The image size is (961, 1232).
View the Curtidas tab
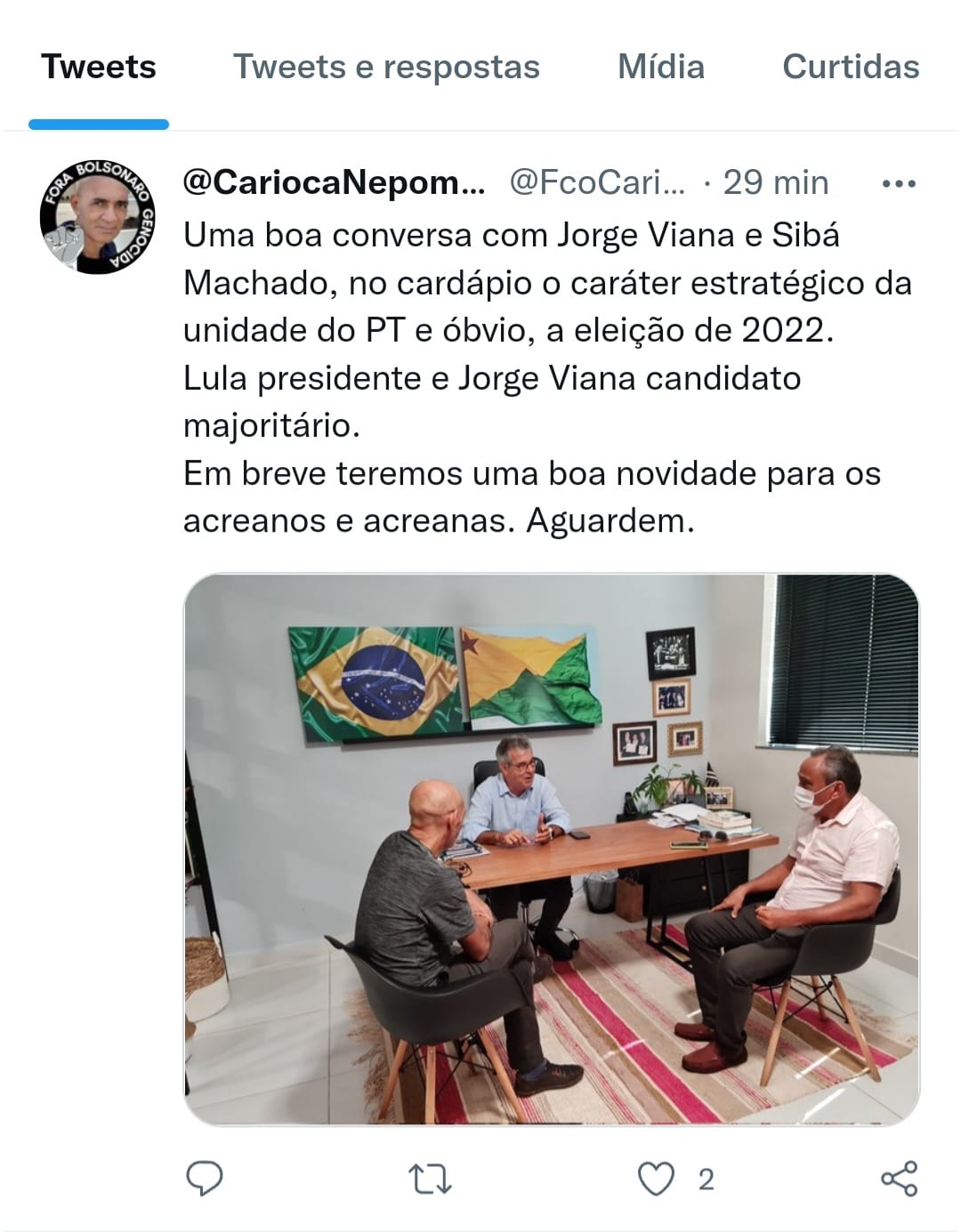[851, 67]
